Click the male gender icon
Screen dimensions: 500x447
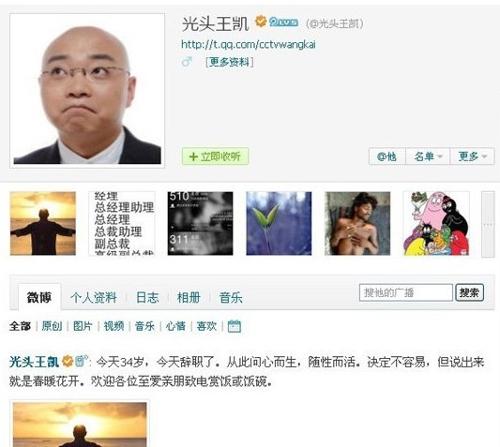pos(187,62)
